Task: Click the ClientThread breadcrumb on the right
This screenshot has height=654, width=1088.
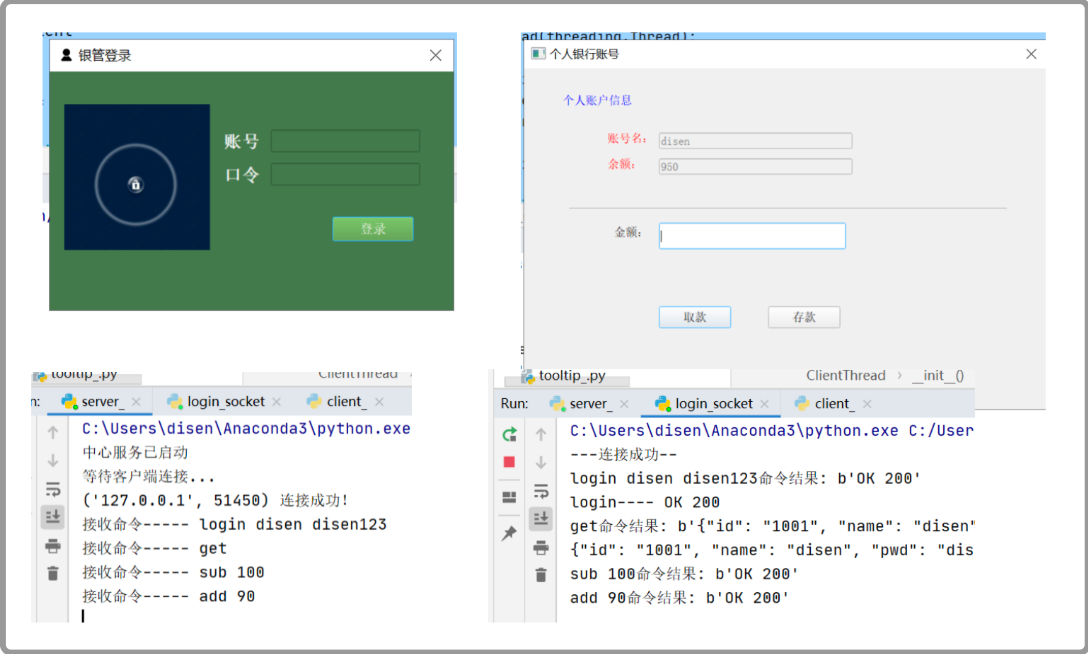Action: pyautogui.click(x=846, y=375)
